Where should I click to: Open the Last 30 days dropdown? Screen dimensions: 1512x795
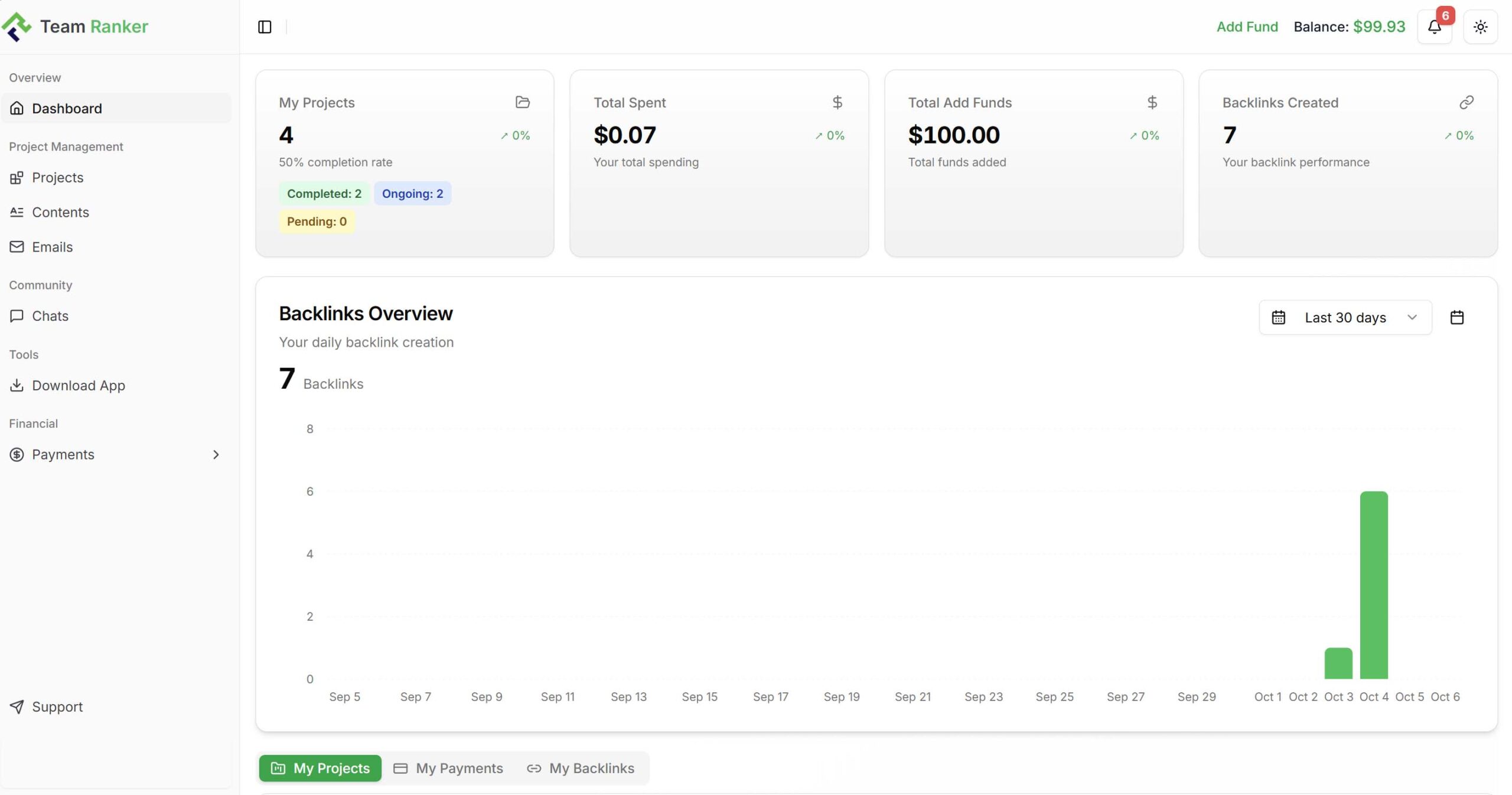[1345, 318]
